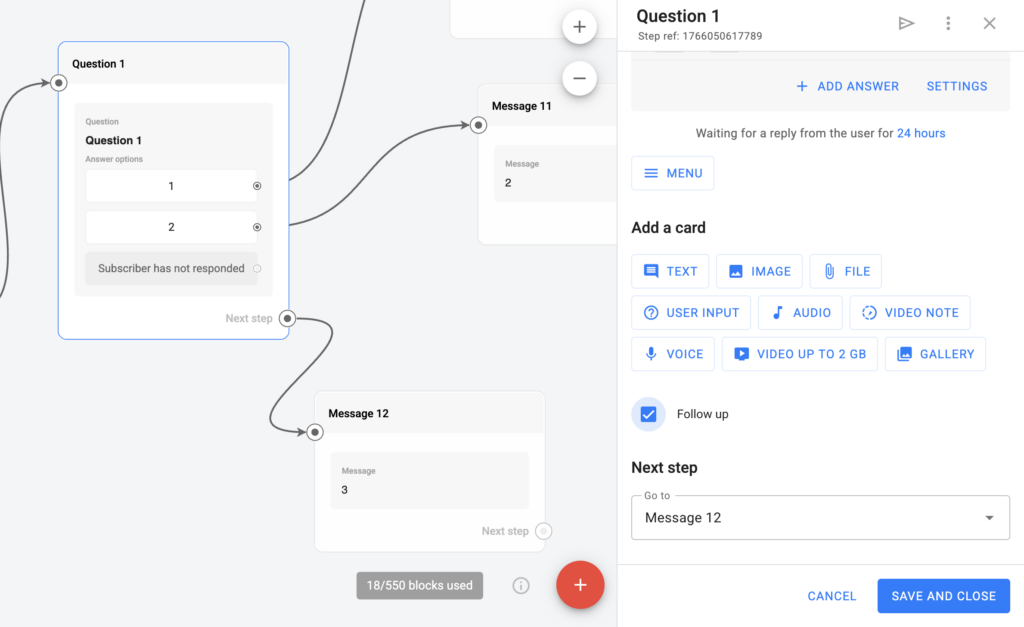The width and height of the screenshot is (1024, 627).
Task: Click Save and Close
Action: pyautogui.click(x=943, y=596)
